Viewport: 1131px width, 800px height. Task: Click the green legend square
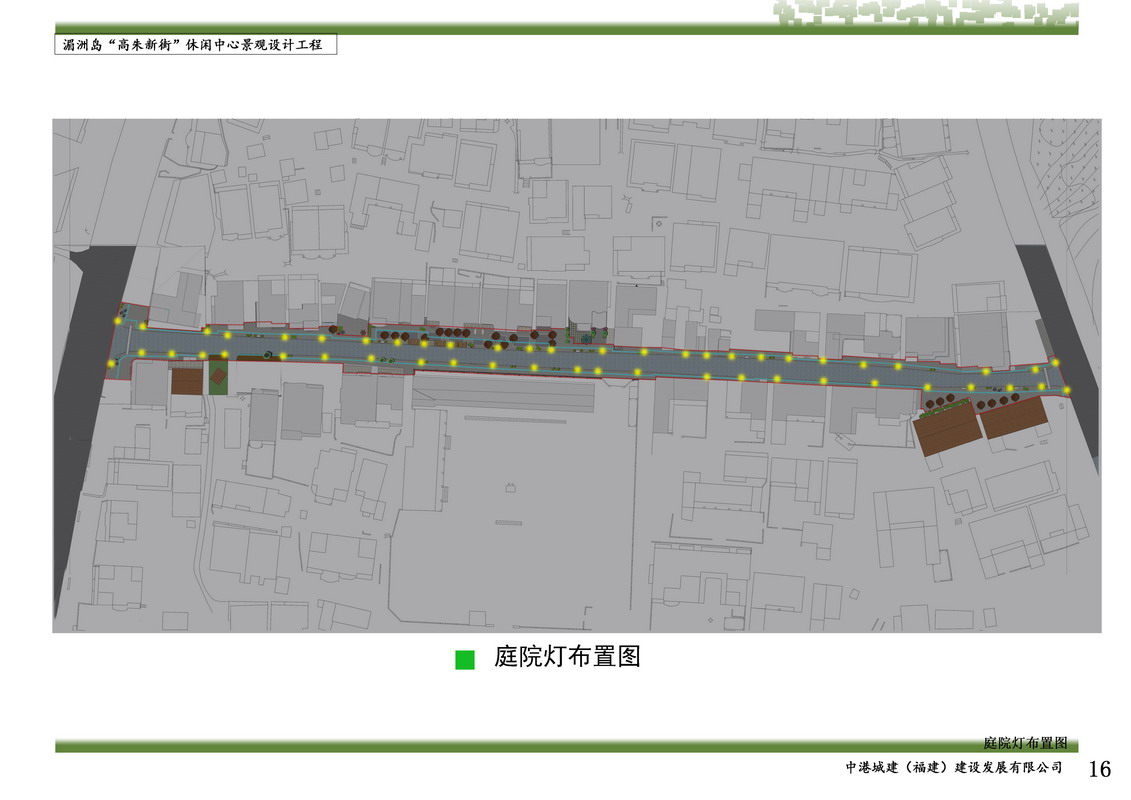465,659
